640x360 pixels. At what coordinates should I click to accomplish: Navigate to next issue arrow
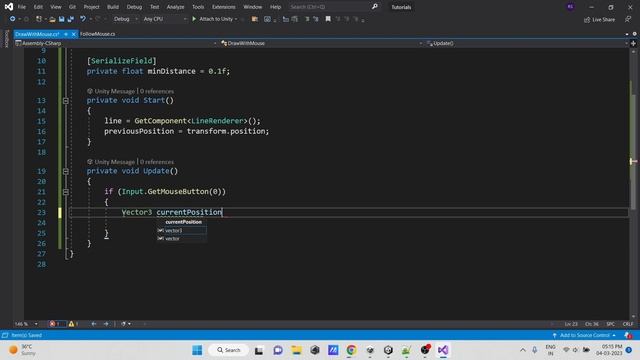pos(106,324)
